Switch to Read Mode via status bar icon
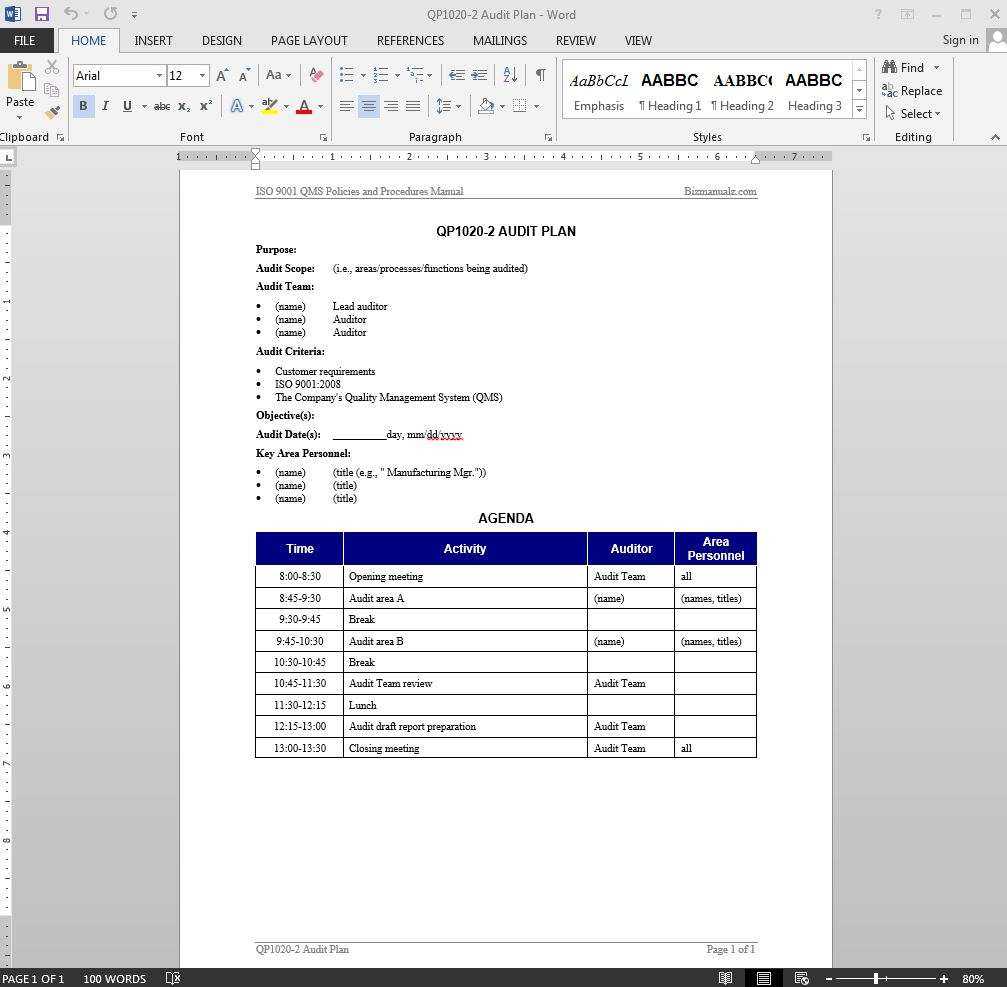1007x987 pixels. pyautogui.click(x=725, y=978)
